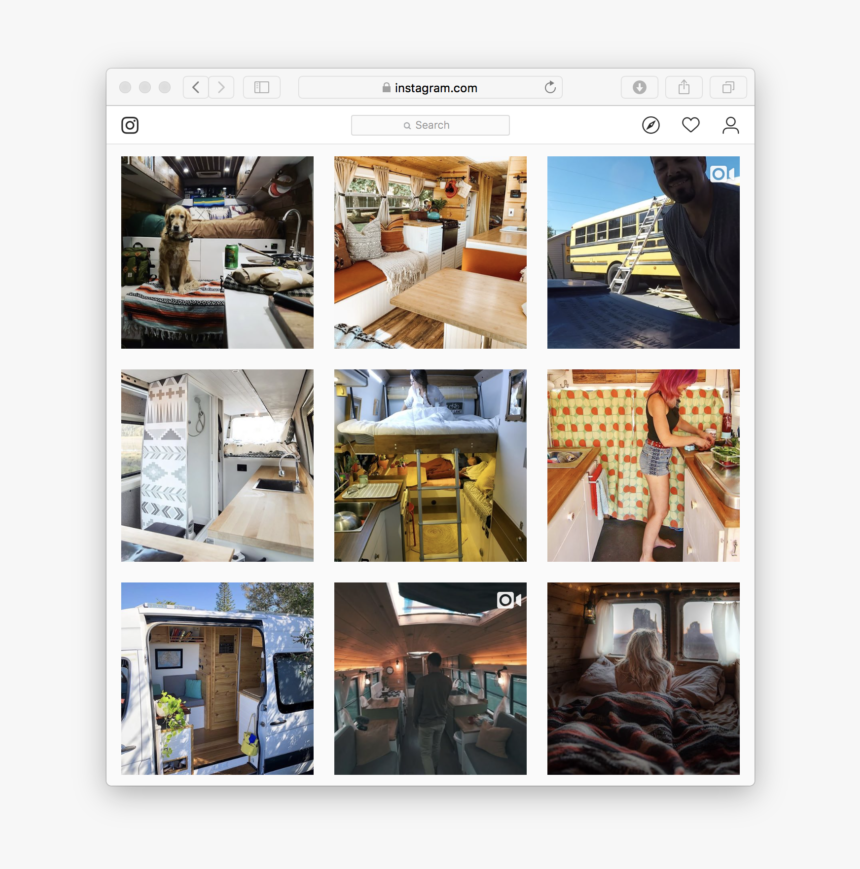Show Safari tab overview
Image resolution: width=860 pixels, height=869 pixels.
(x=728, y=88)
